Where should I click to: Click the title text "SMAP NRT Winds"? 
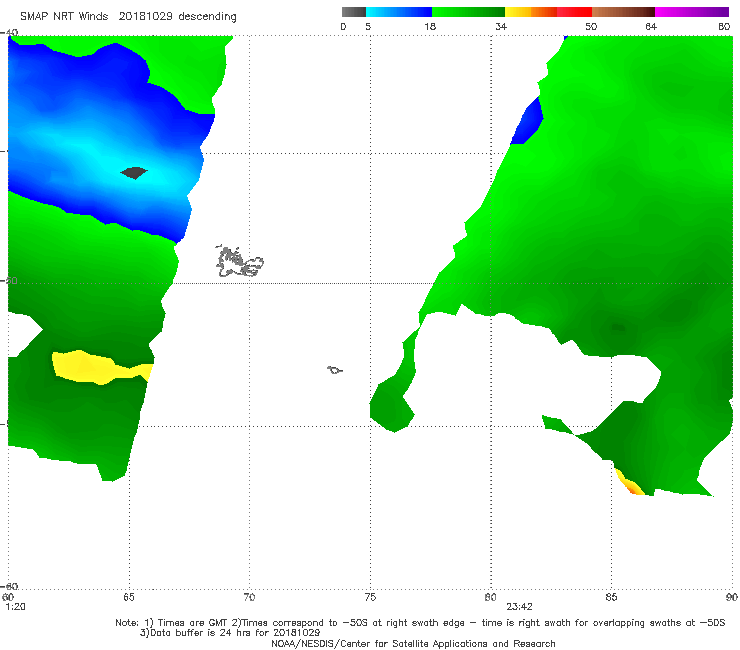point(64,17)
